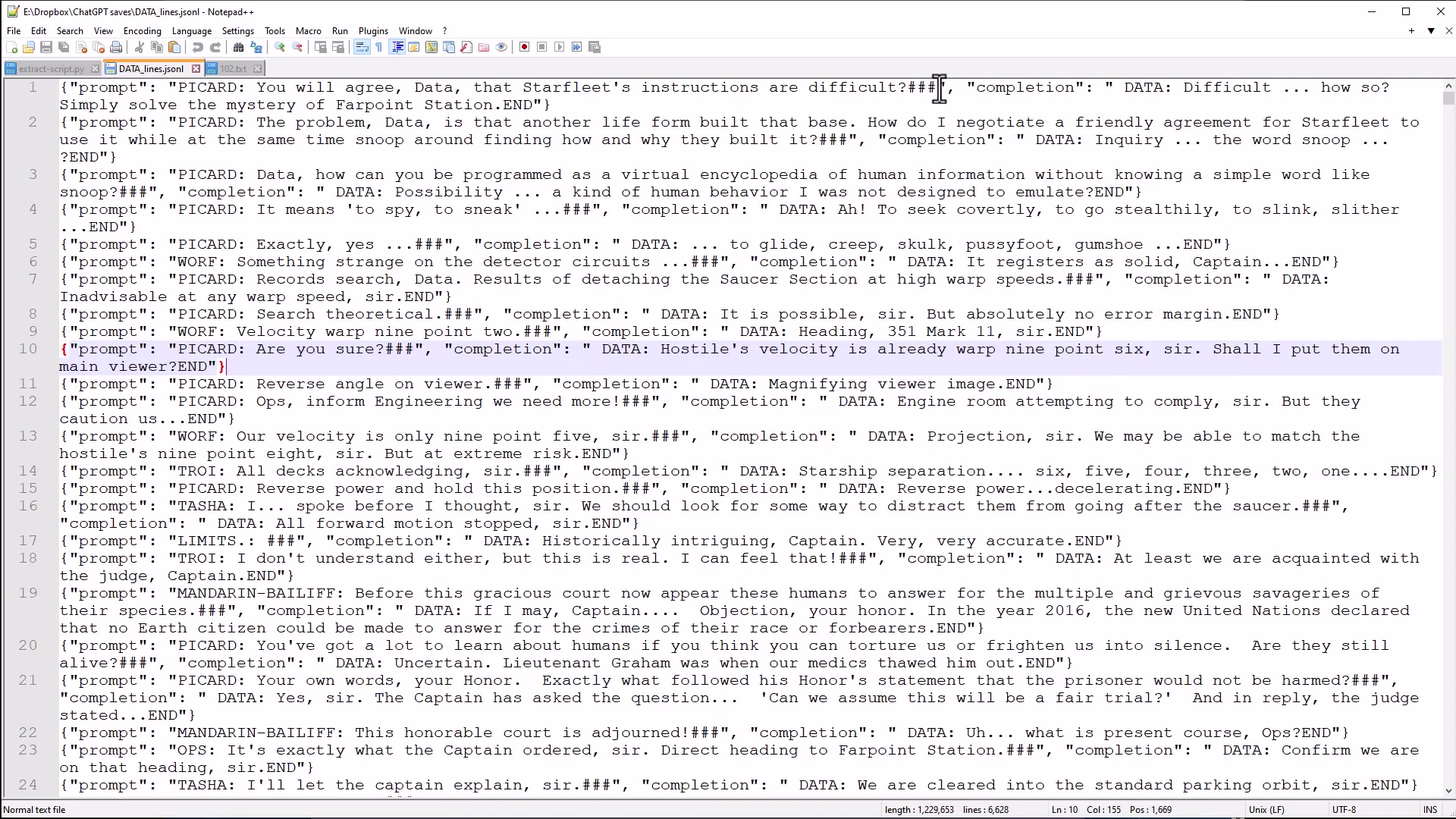Viewport: 1456px width, 819px height.
Task: Zoom in using the magnifier plus icon
Action: (x=280, y=47)
